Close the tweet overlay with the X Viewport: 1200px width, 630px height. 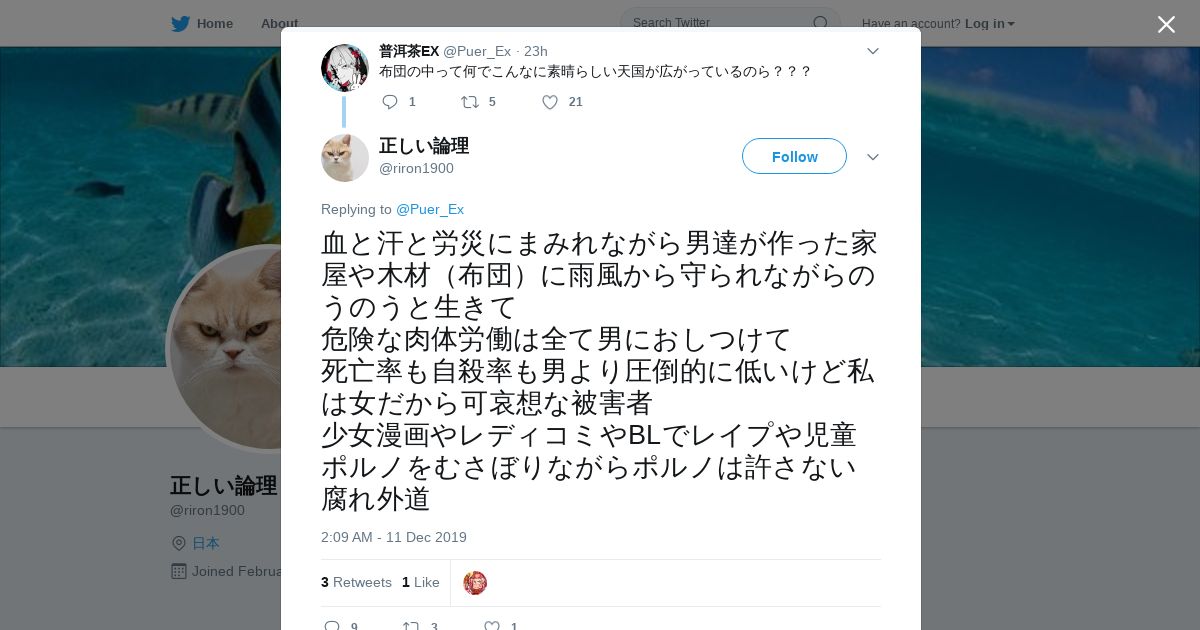coord(1166,25)
